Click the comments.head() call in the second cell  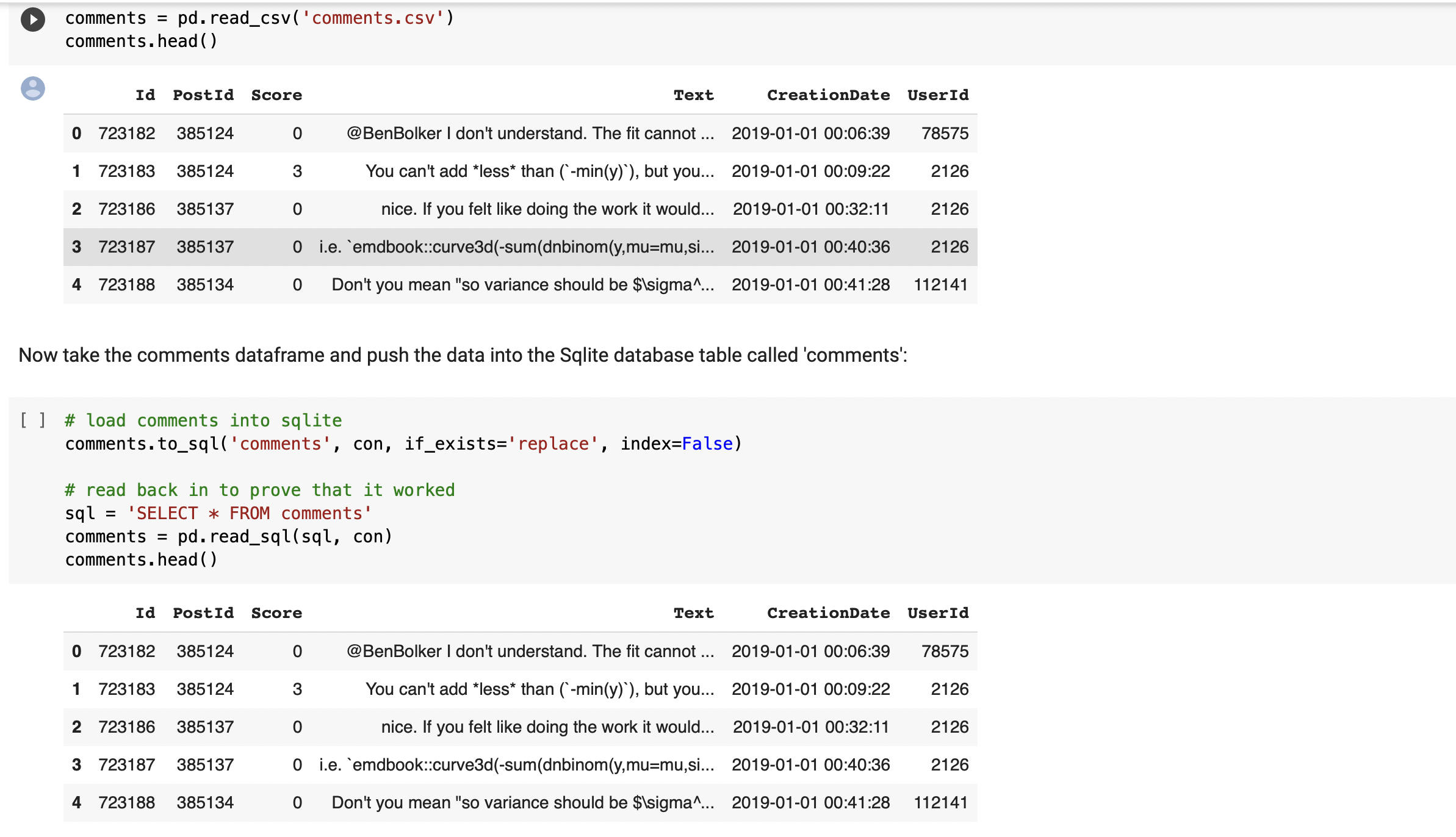[141, 559]
